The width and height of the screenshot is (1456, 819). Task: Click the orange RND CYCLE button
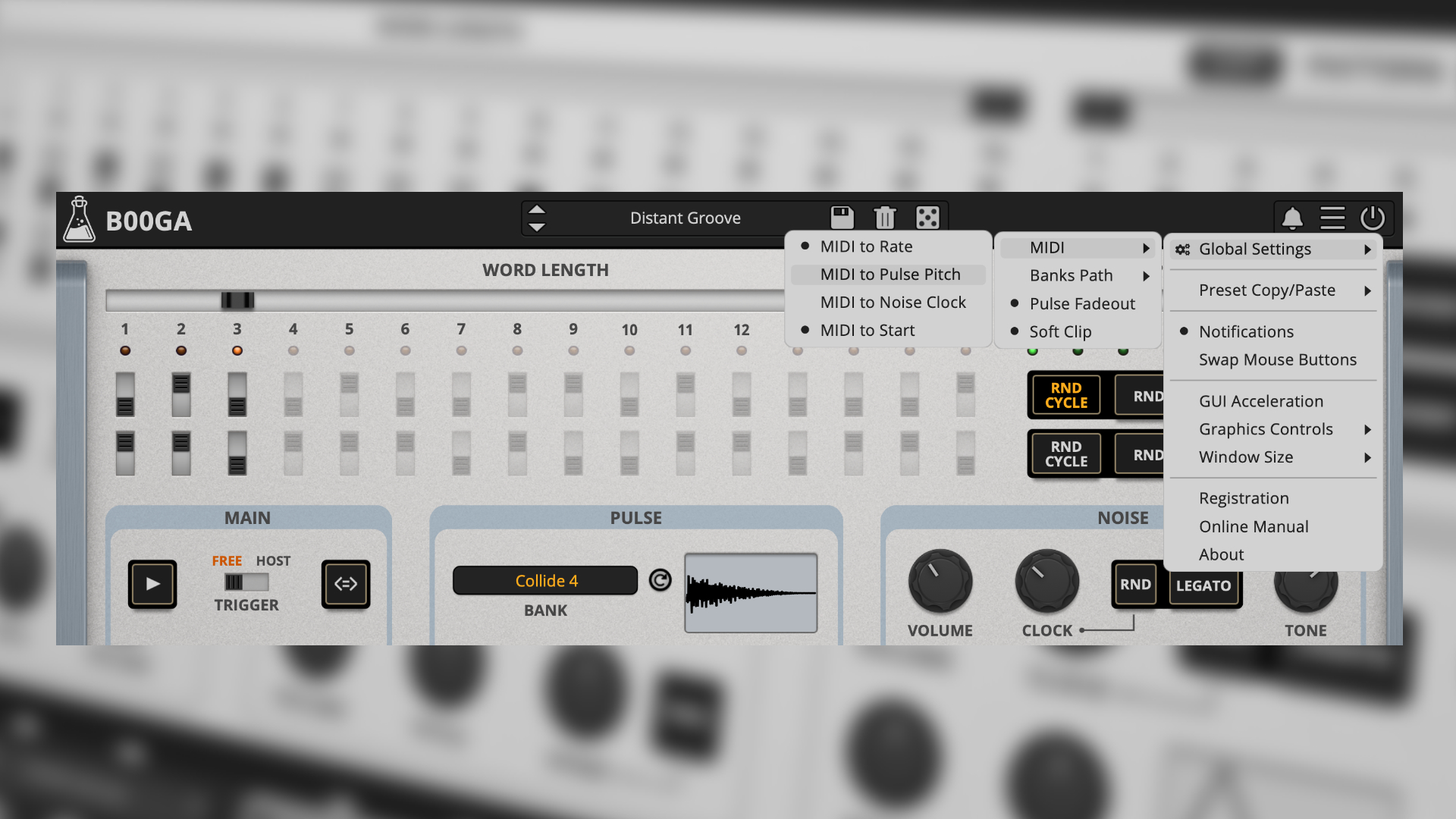(1065, 395)
